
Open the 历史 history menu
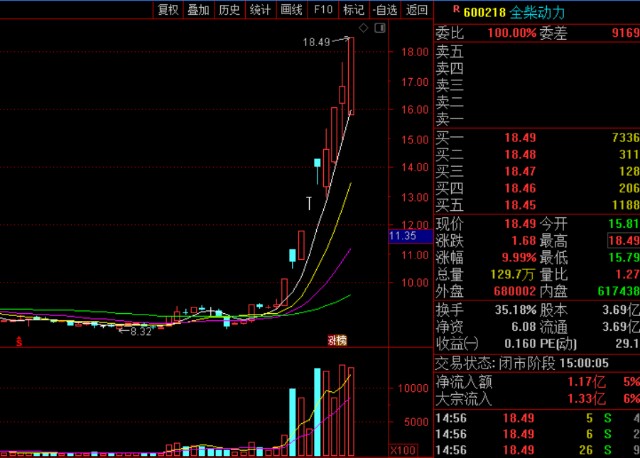point(229,10)
